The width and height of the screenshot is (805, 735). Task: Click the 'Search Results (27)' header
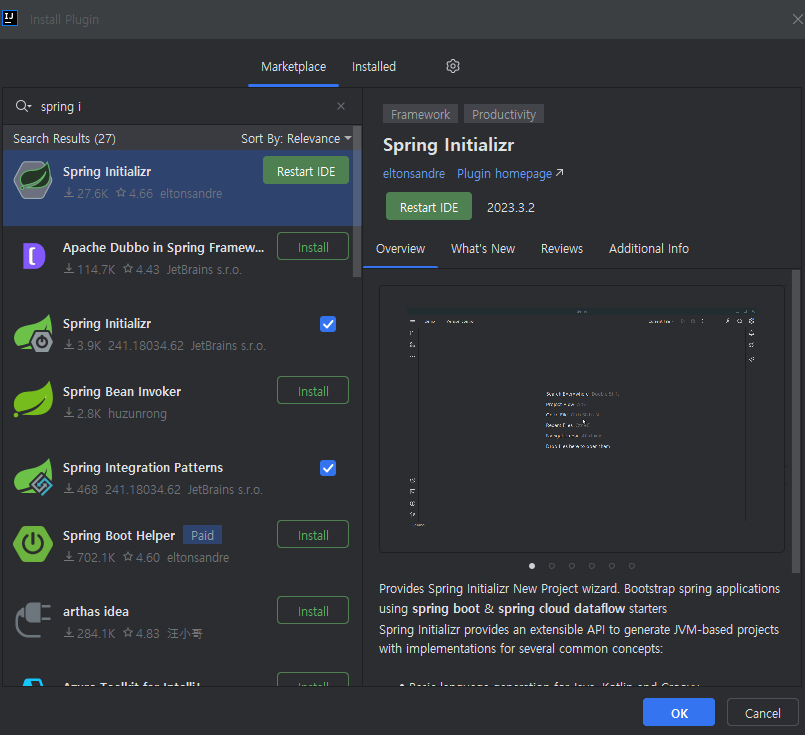(x=64, y=139)
